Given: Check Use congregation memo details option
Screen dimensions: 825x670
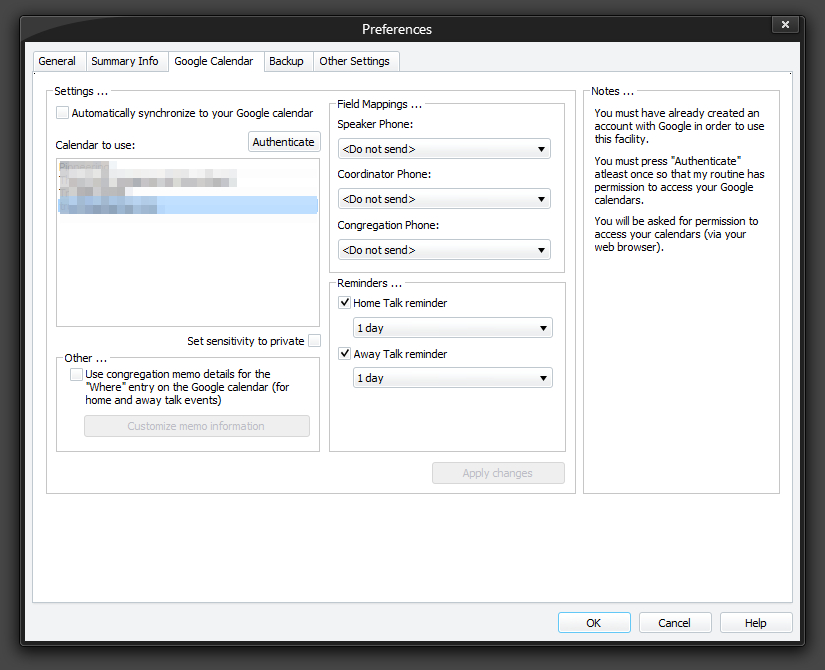Looking at the screenshot, I should tap(77, 375).
